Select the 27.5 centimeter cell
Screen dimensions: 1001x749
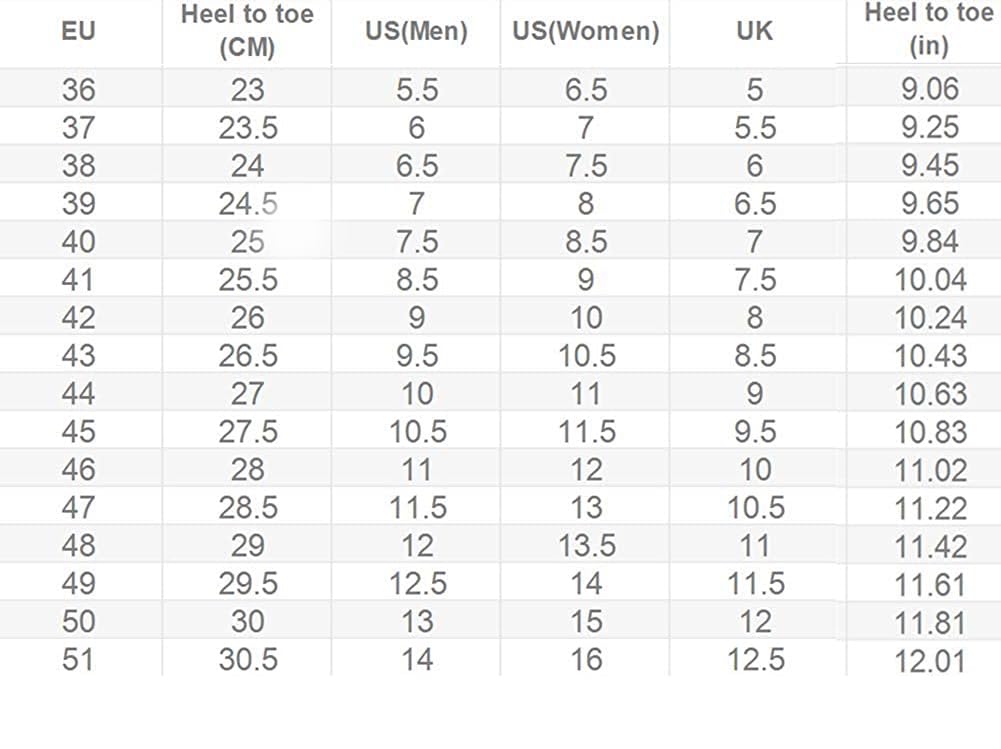coord(247,432)
